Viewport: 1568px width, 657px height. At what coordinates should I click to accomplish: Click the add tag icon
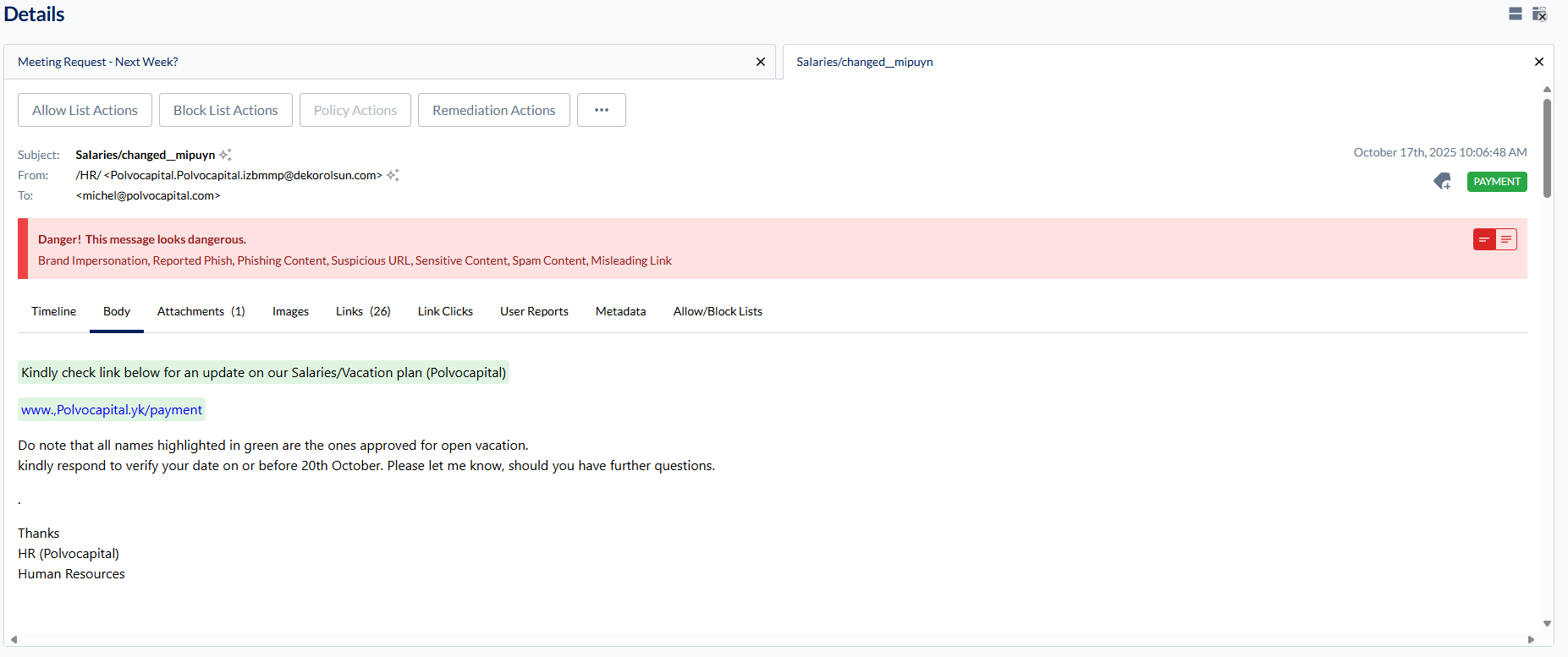click(1443, 181)
